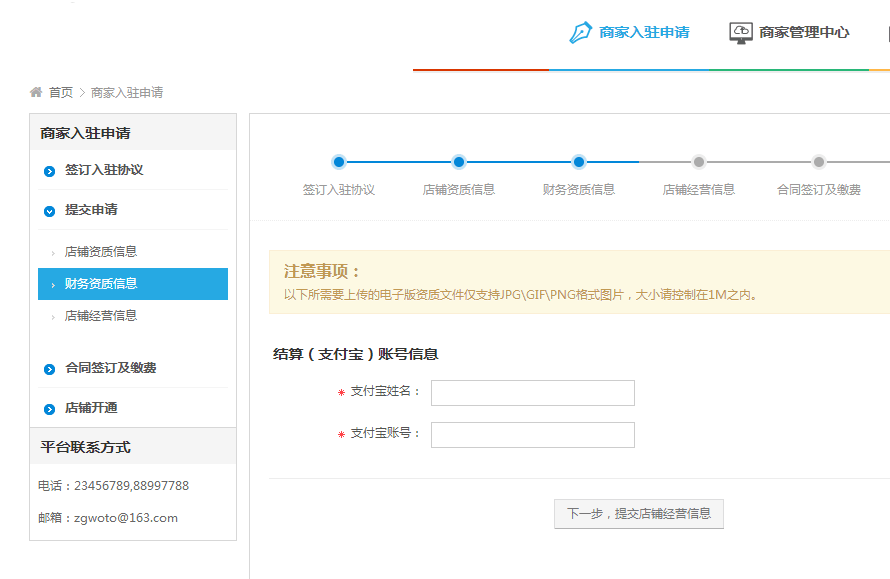Screen dimensions: 890x579
Task: Click the 商家入驻申请 sidebar panel heading
Action: click(x=86, y=133)
